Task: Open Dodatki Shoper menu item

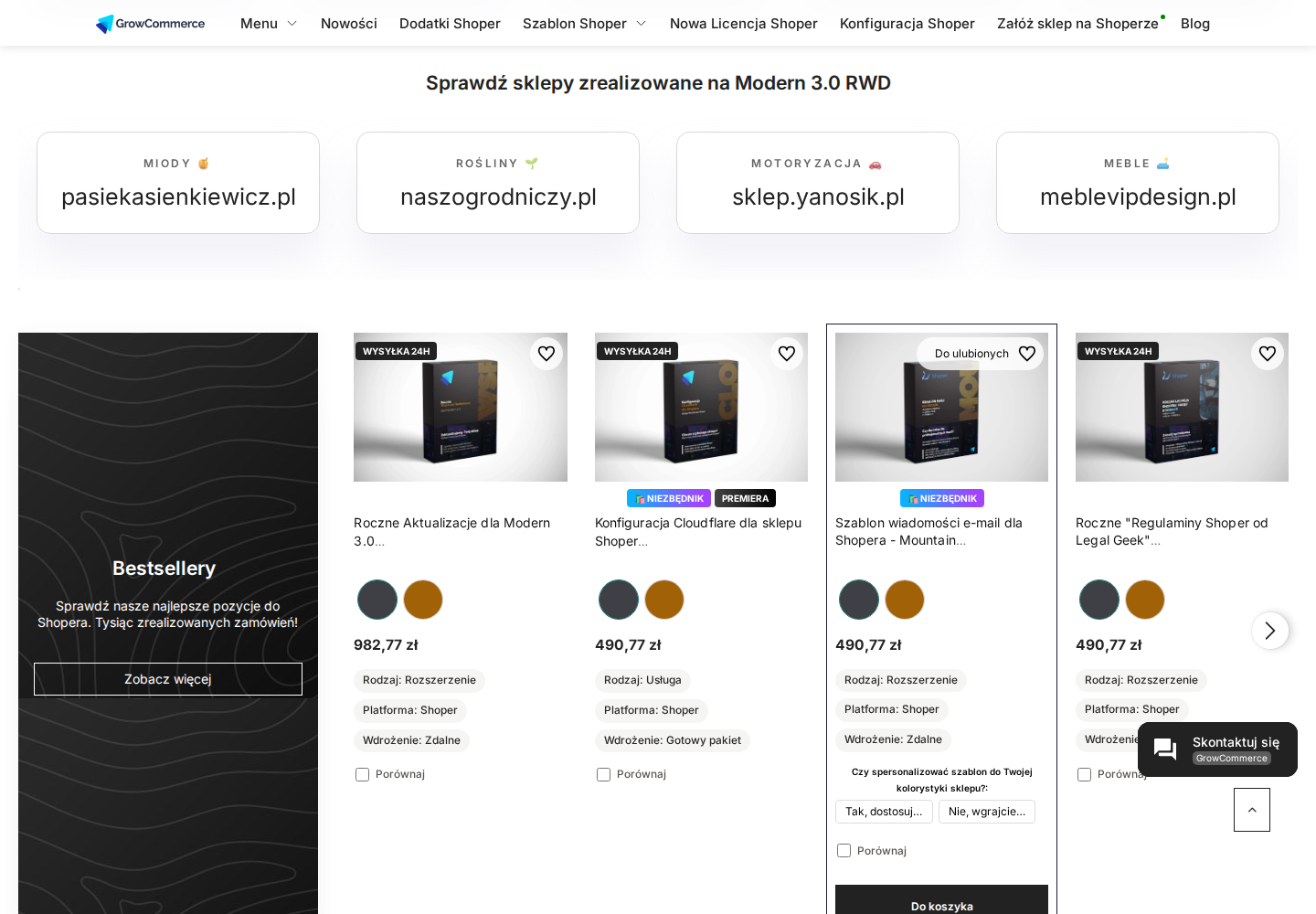Action: [450, 24]
